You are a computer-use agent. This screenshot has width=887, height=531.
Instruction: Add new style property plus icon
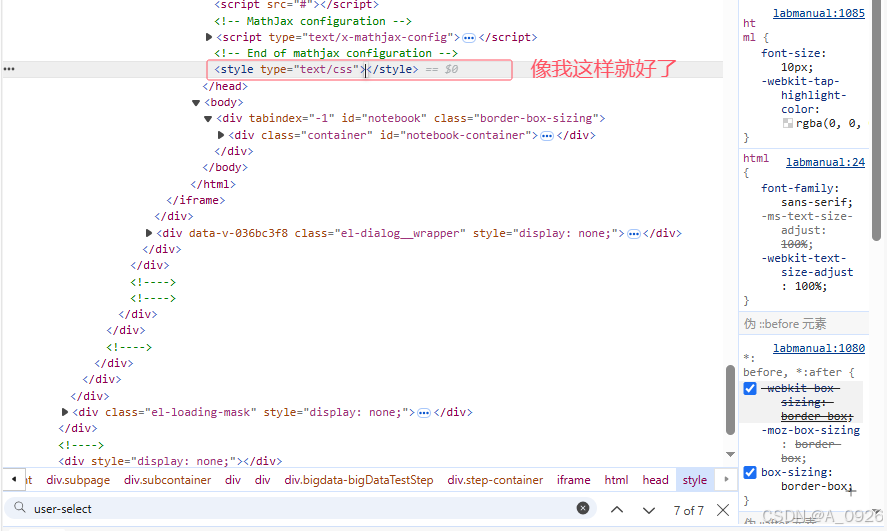pos(851,491)
